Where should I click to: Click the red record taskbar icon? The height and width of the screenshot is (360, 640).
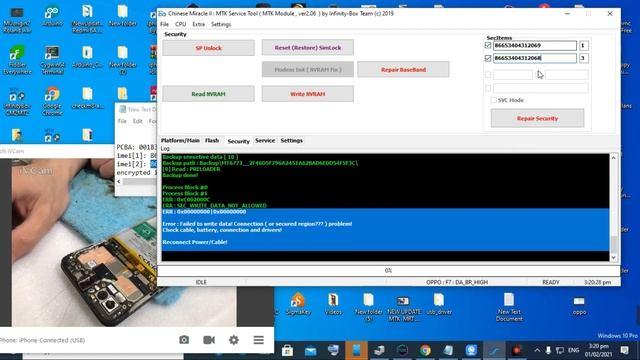click(x=517, y=350)
